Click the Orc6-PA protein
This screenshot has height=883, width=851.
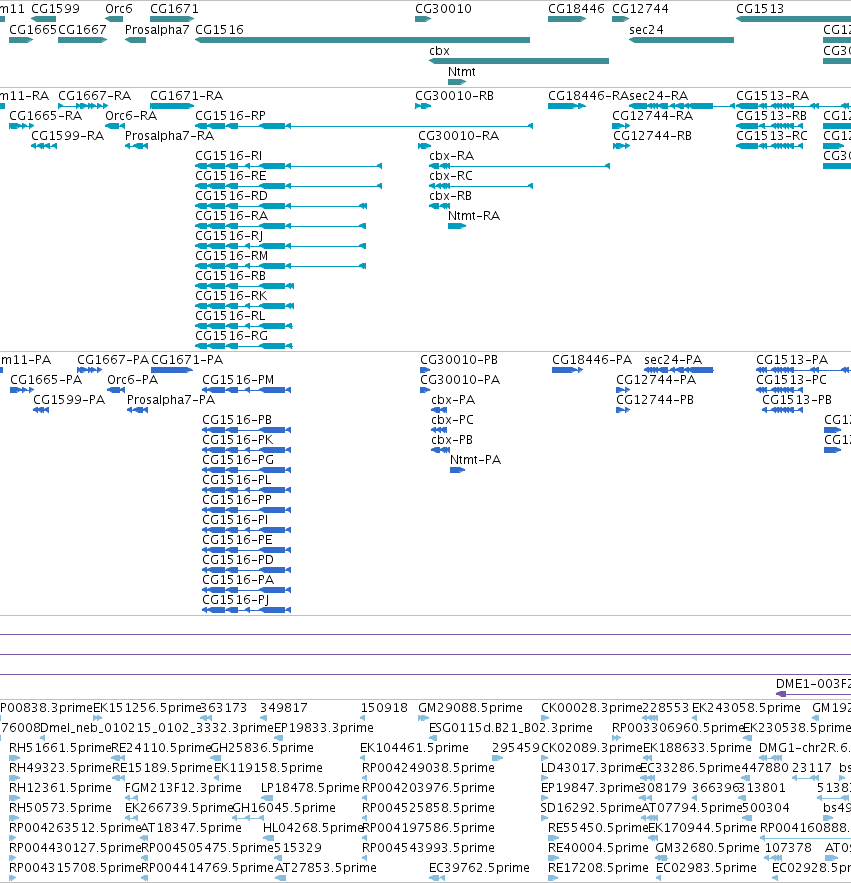pos(116,390)
